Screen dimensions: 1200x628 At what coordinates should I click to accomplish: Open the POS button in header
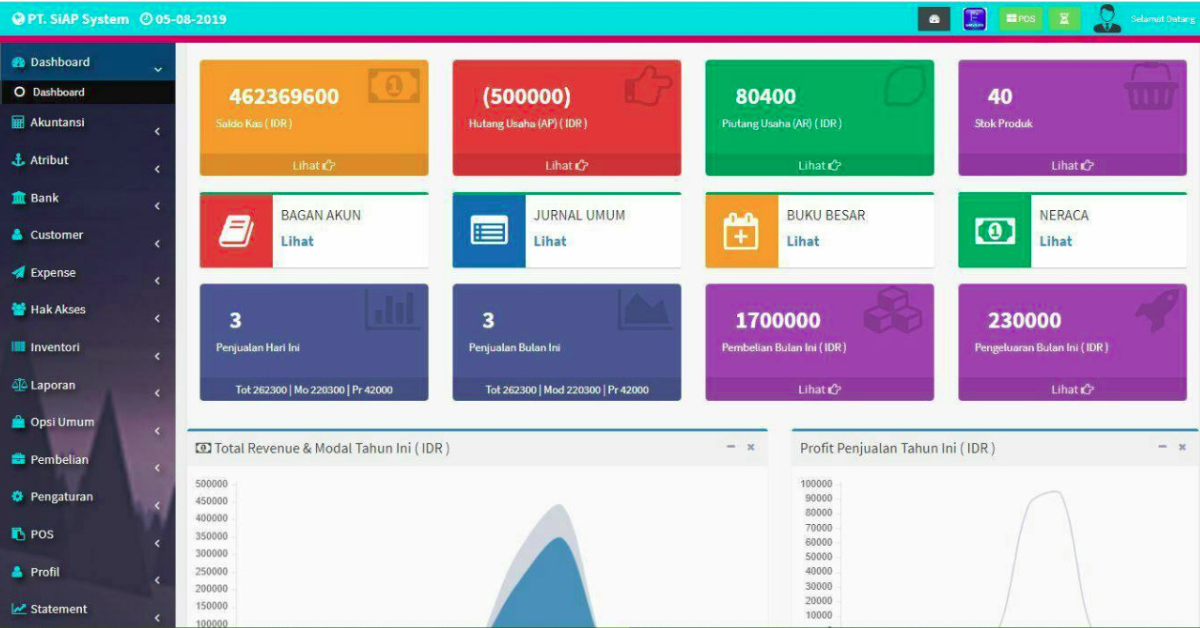point(1020,19)
